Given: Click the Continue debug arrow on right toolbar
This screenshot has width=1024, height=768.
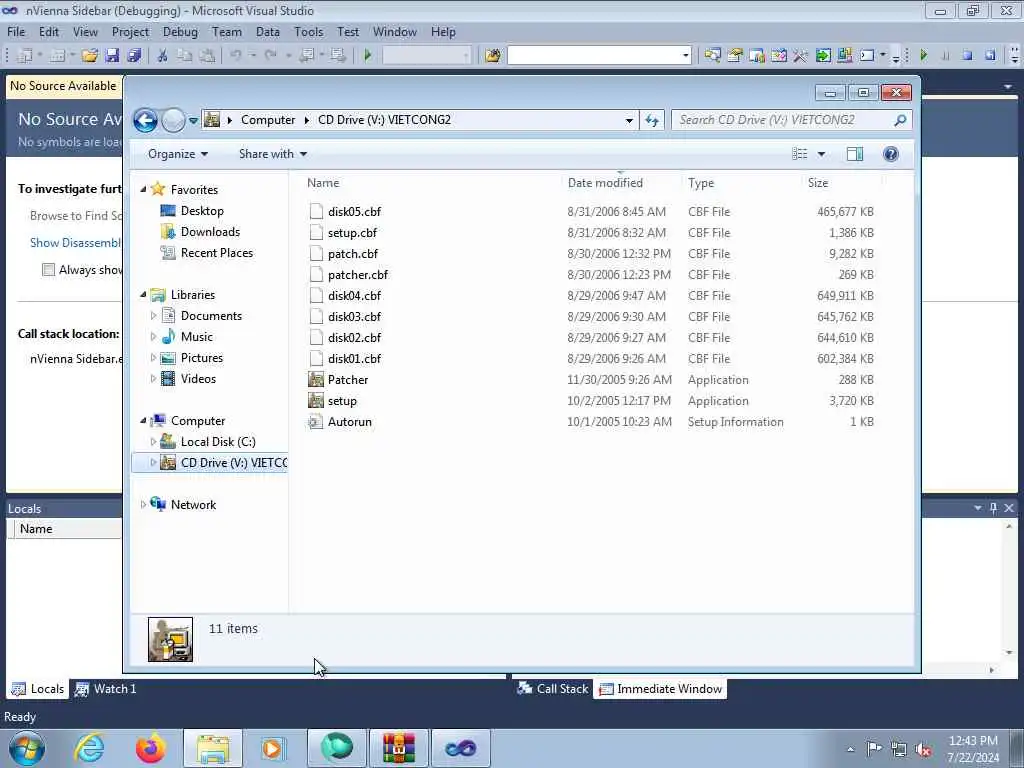Looking at the screenshot, I should 923,56.
